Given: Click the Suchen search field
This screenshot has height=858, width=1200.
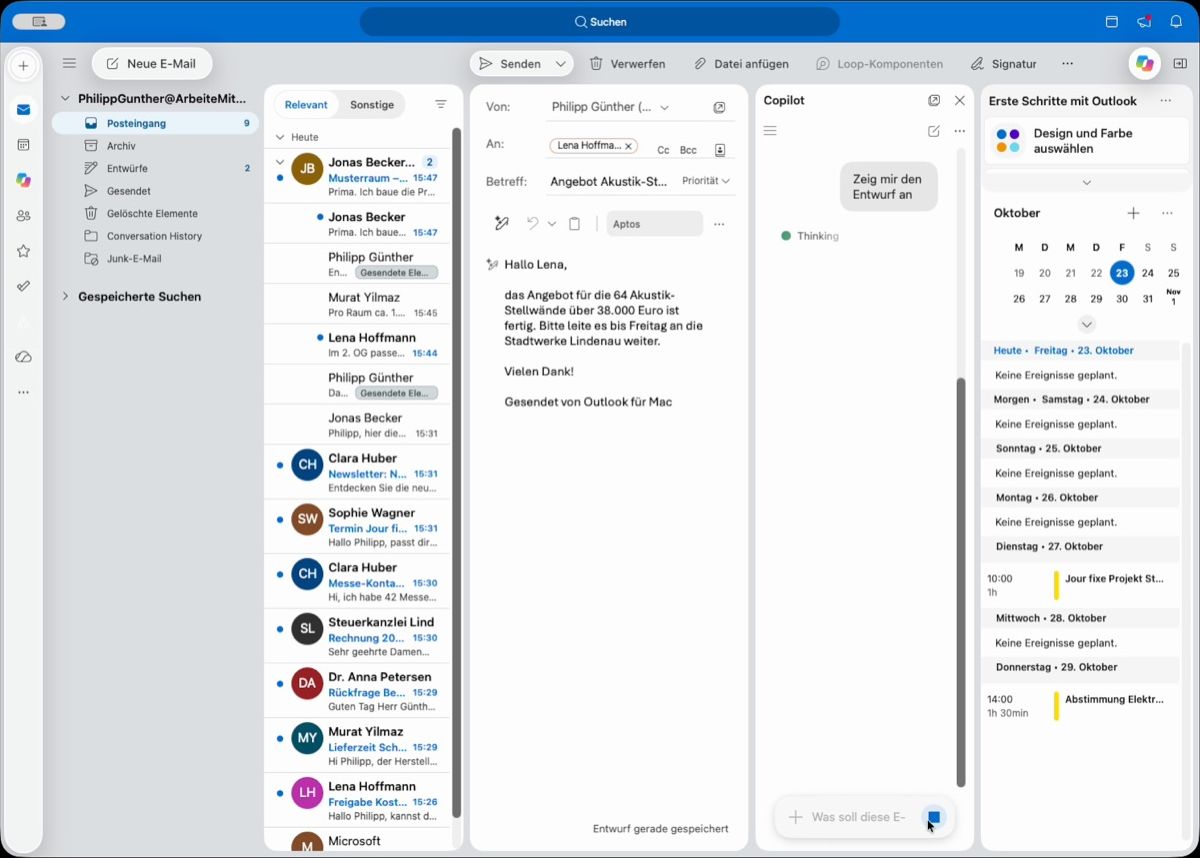Looking at the screenshot, I should click(x=600, y=21).
